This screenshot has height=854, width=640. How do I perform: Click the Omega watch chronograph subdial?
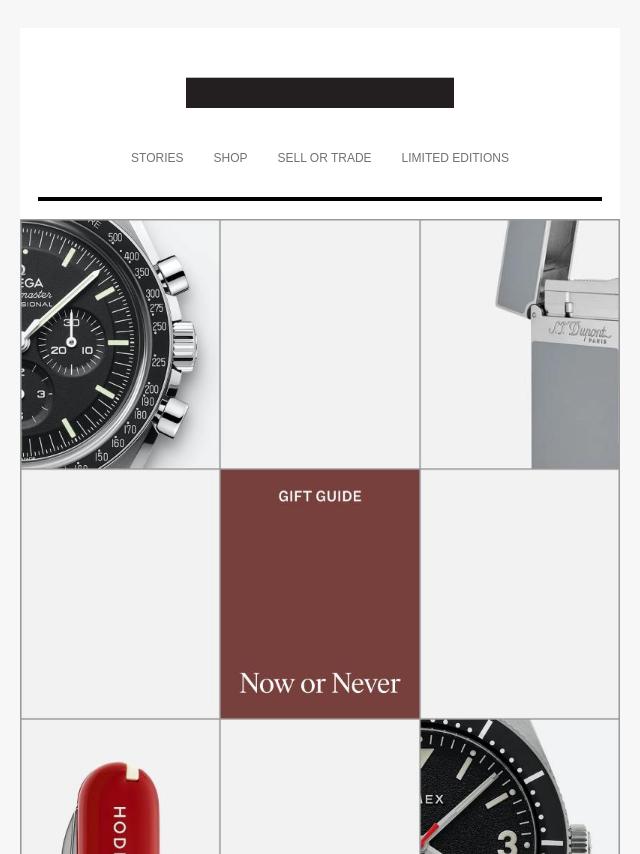coord(71,342)
